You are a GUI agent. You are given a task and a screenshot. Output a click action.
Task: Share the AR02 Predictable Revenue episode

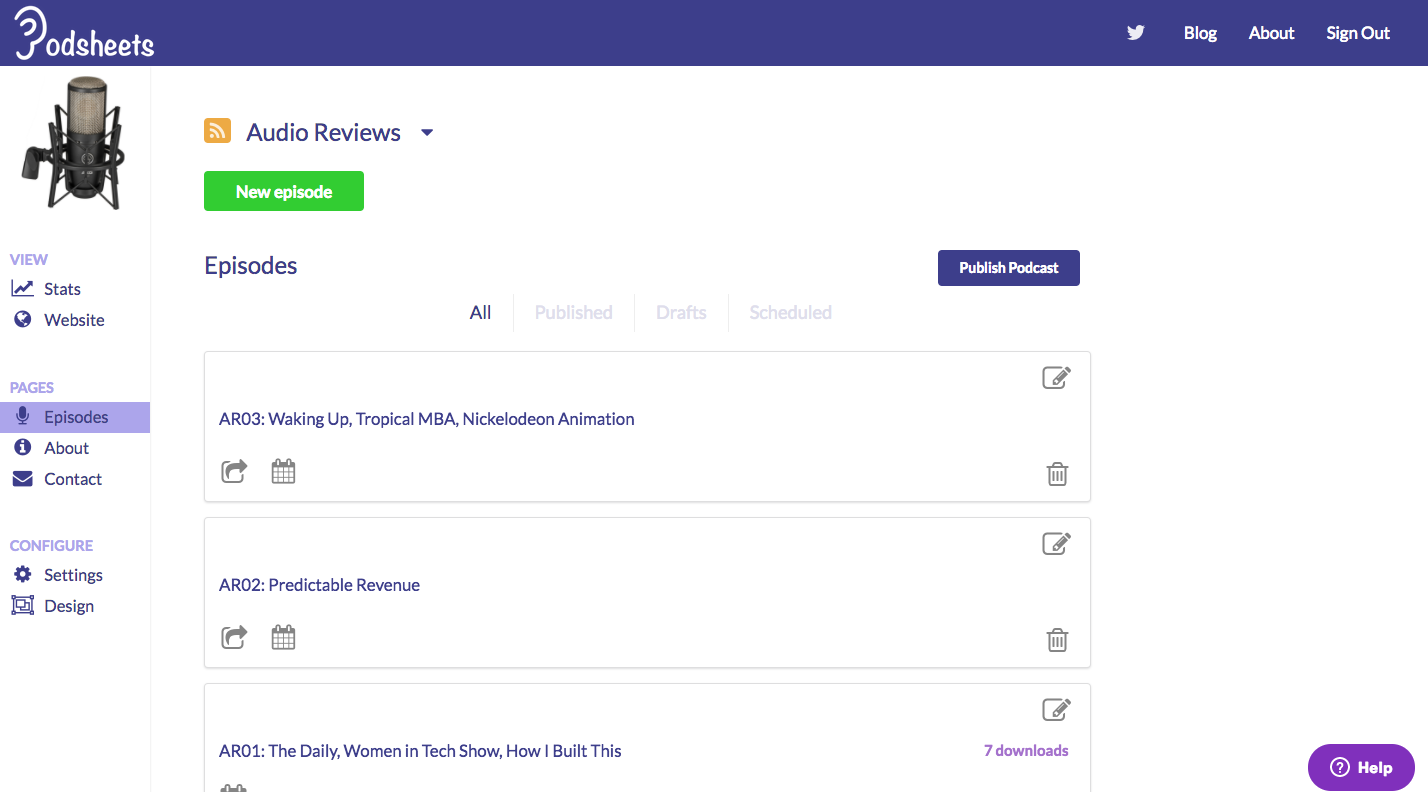234,637
